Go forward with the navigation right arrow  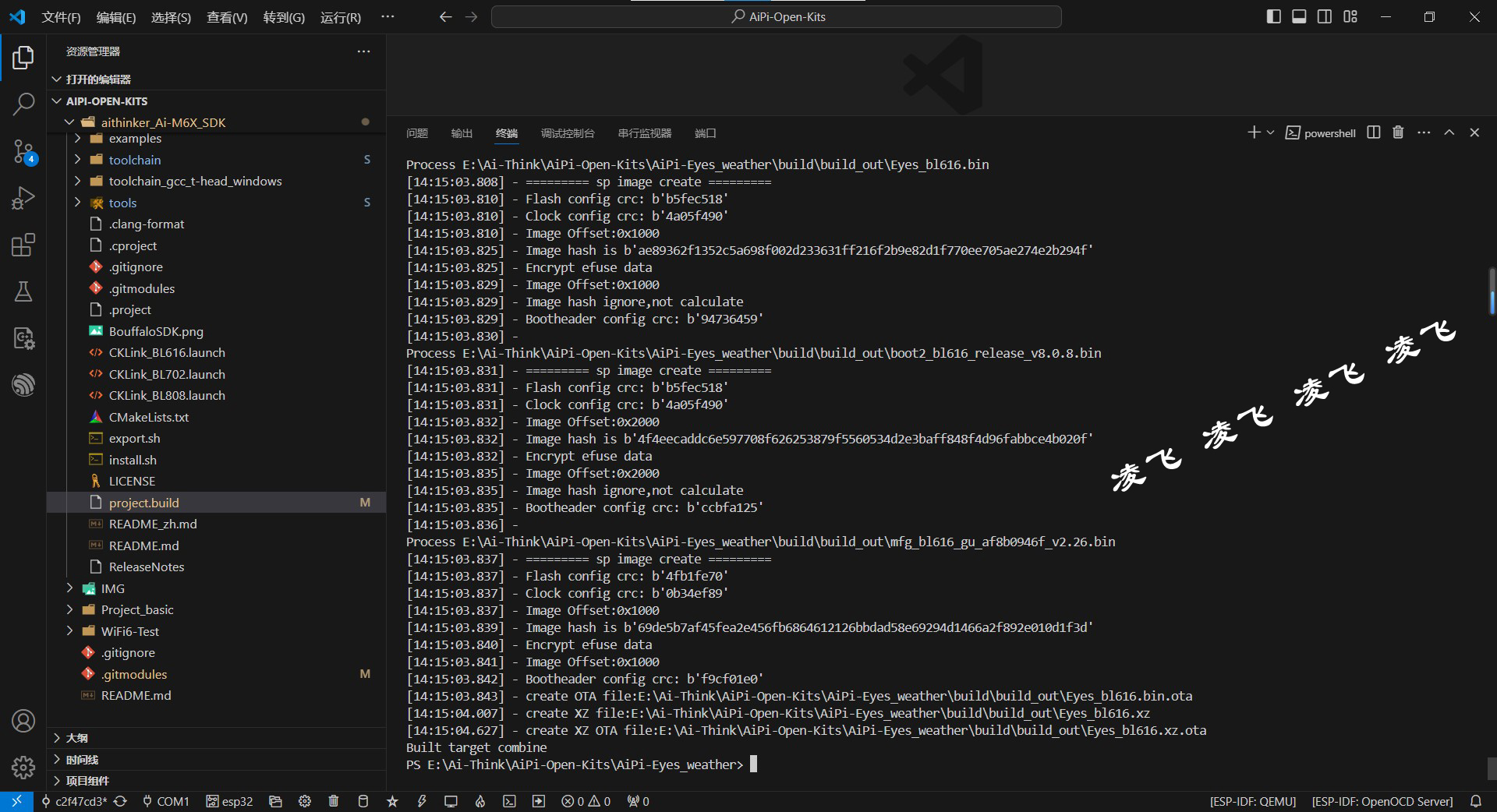(x=471, y=17)
